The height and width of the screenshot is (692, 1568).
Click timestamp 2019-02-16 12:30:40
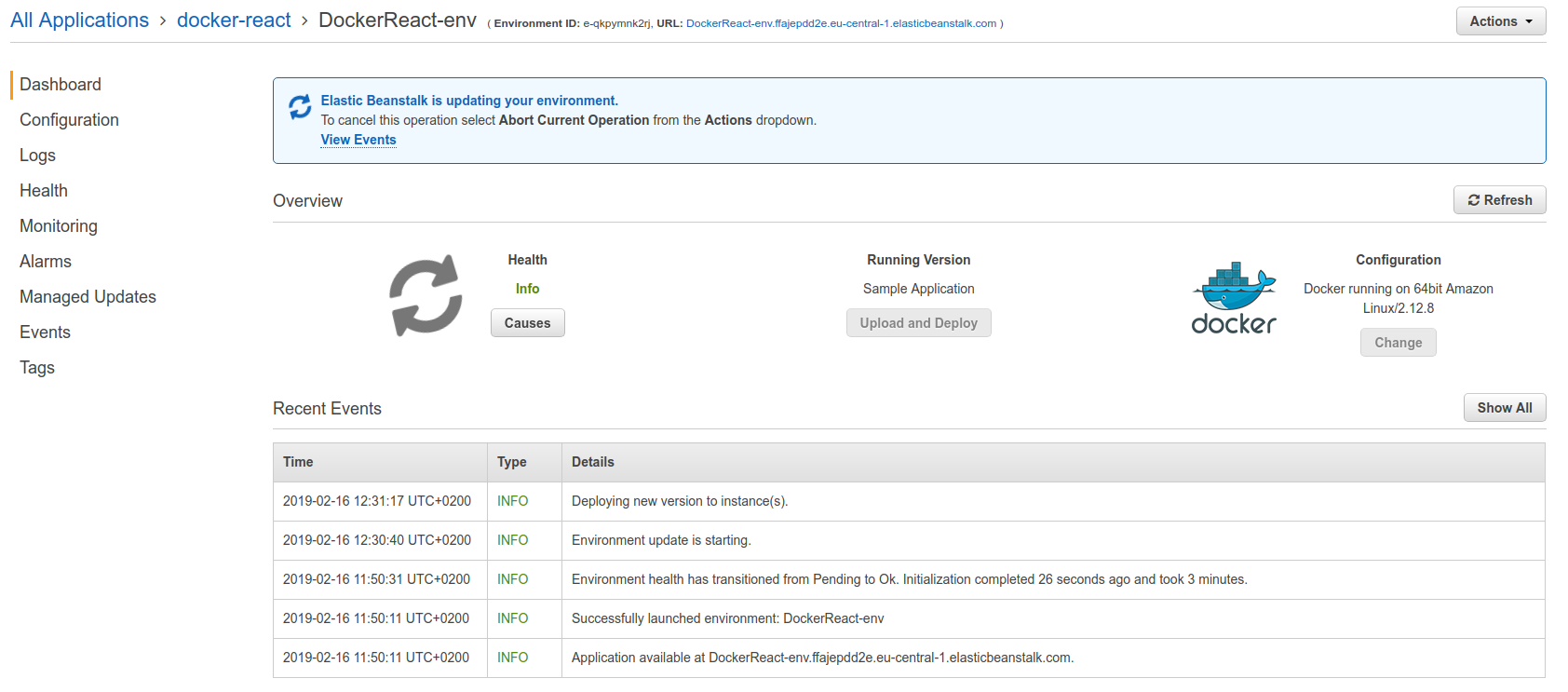(377, 540)
